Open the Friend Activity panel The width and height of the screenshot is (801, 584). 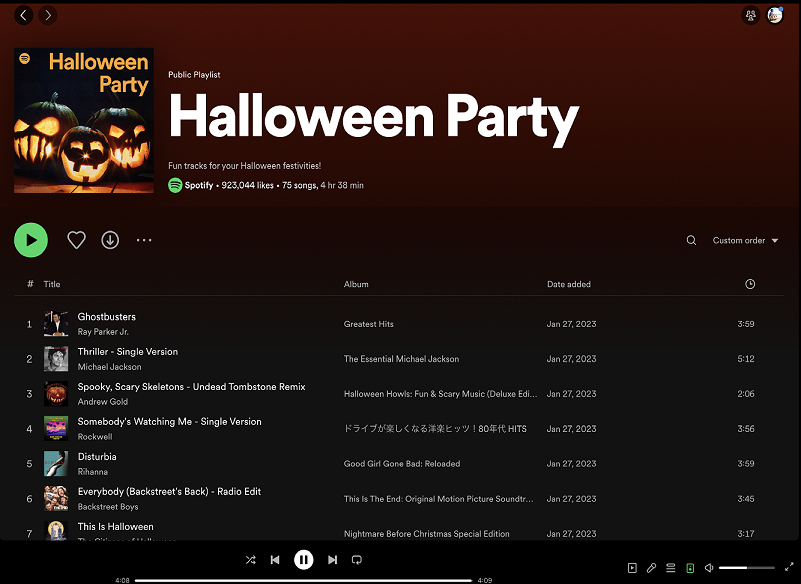point(751,15)
